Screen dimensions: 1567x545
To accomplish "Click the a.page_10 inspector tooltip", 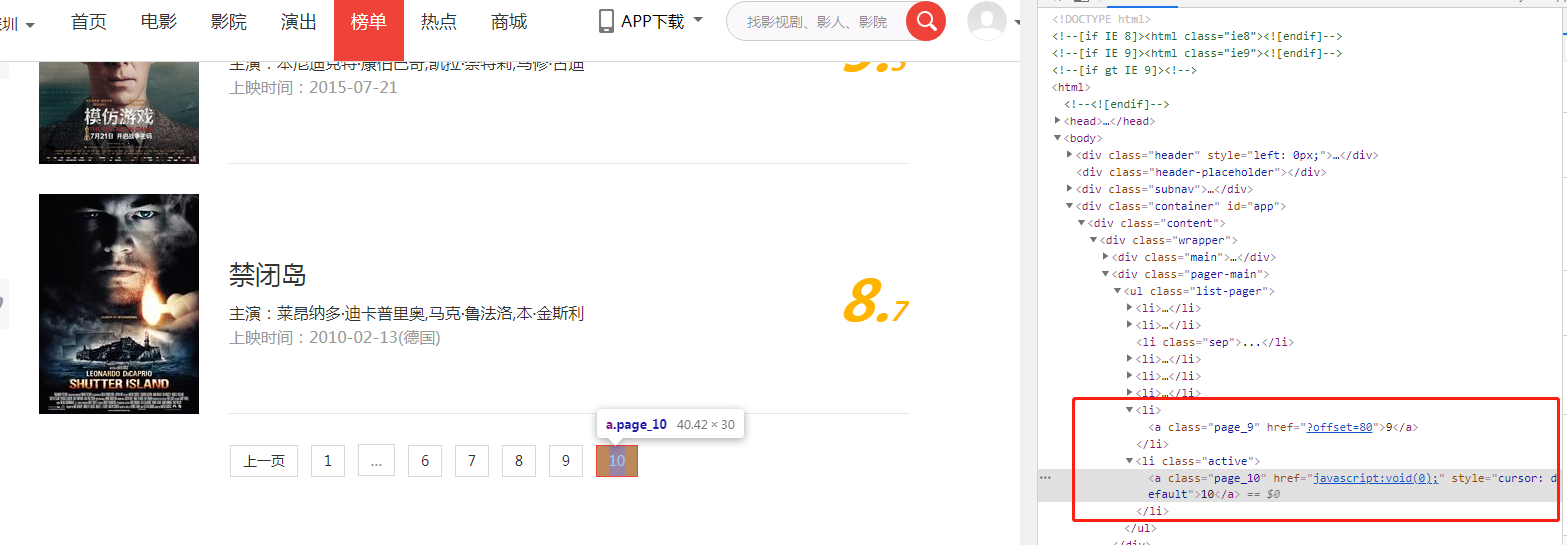I will point(670,425).
